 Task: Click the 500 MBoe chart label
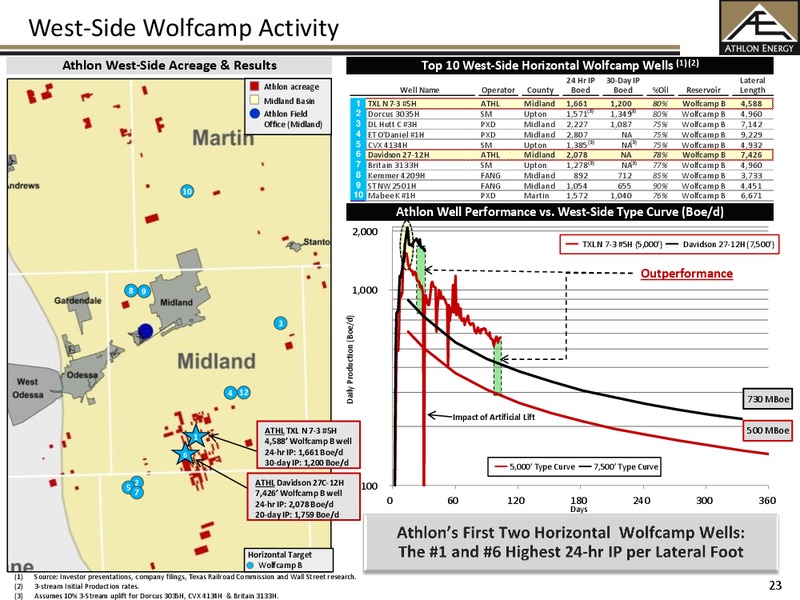click(768, 430)
